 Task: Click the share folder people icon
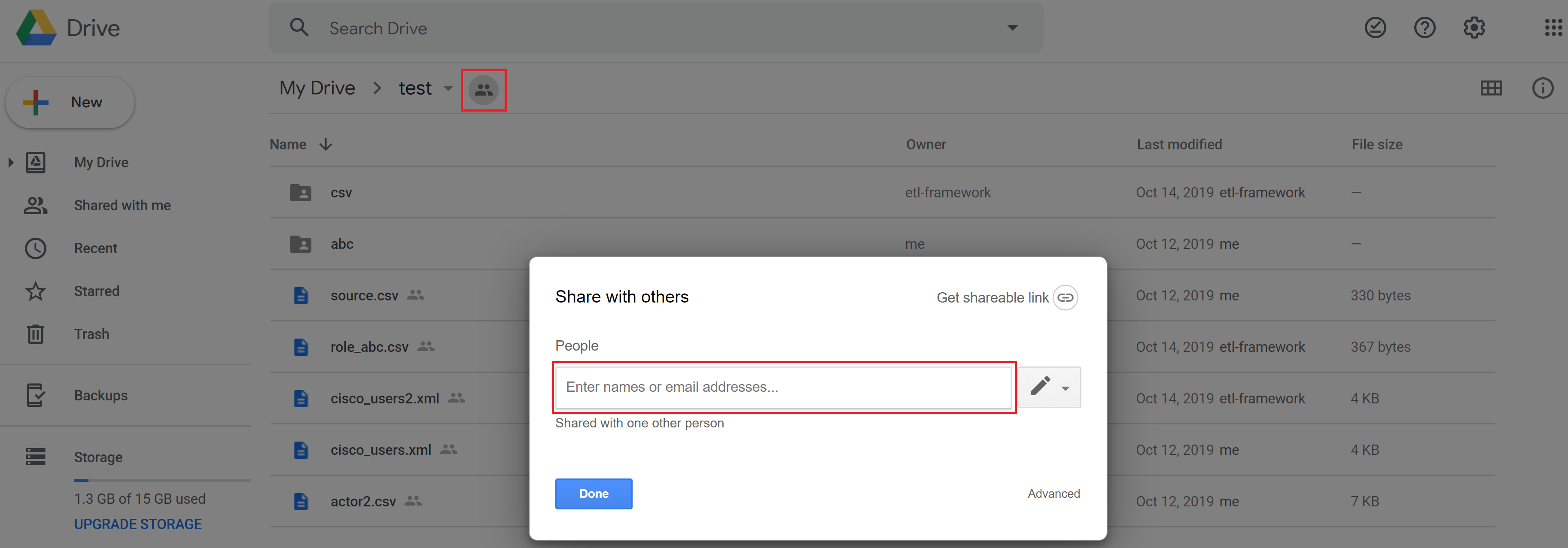click(x=483, y=90)
